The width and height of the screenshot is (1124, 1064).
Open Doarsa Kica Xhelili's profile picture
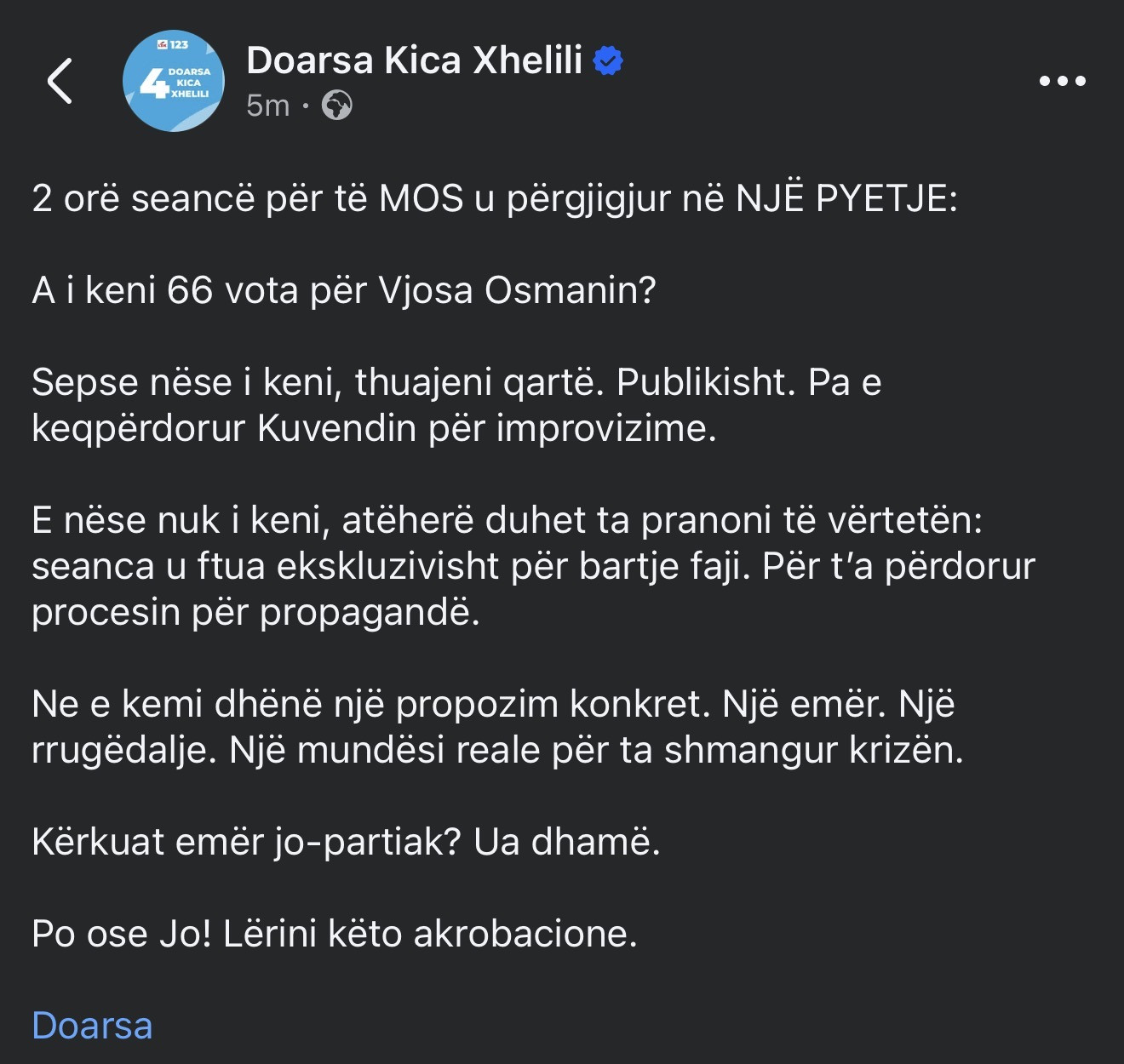[174, 81]
